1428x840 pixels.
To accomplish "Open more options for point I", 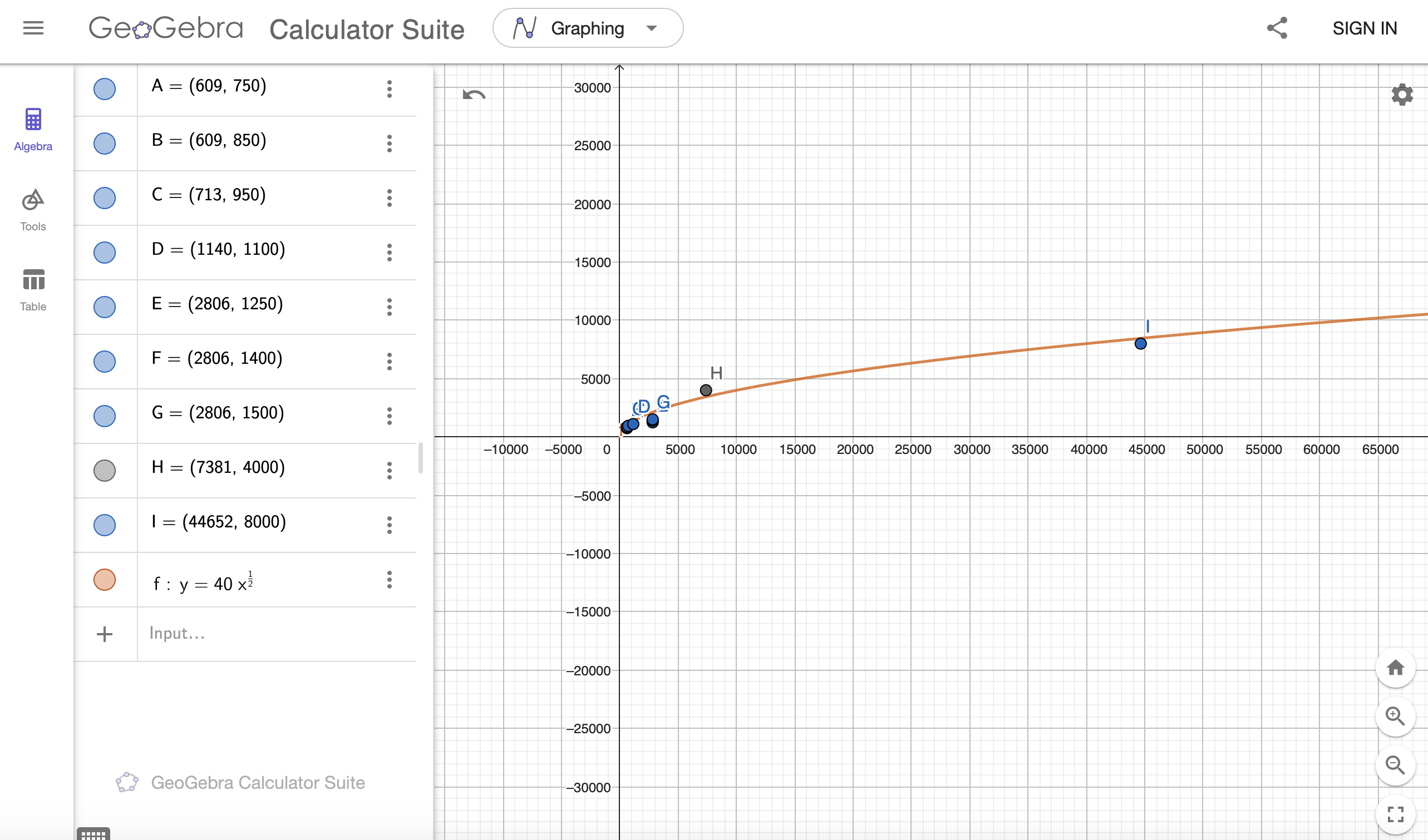I will (x=390, y=525).
